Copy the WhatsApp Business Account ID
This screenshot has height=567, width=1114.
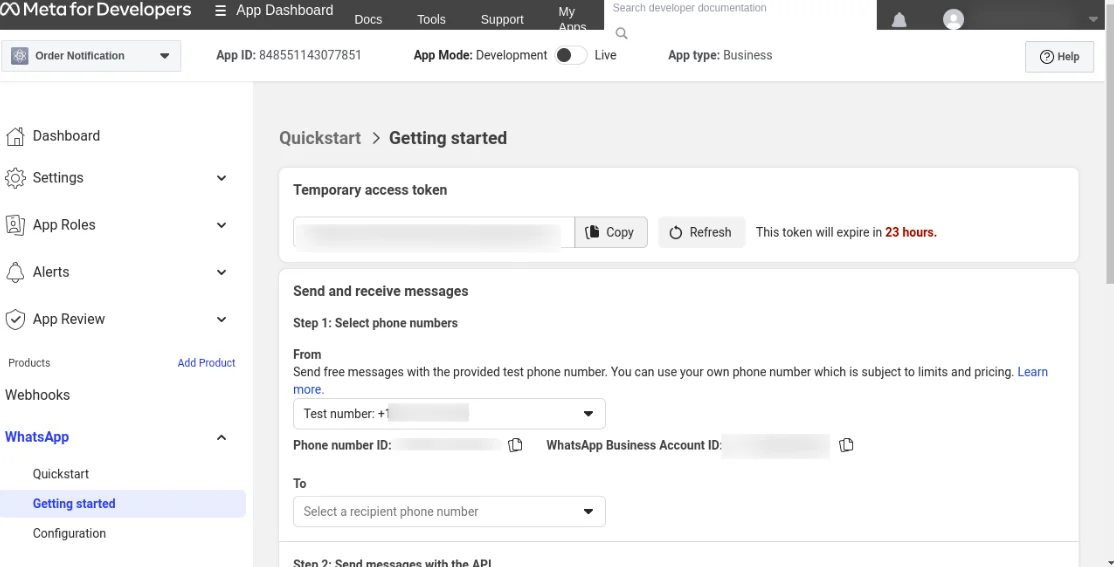tap(846, 445)
